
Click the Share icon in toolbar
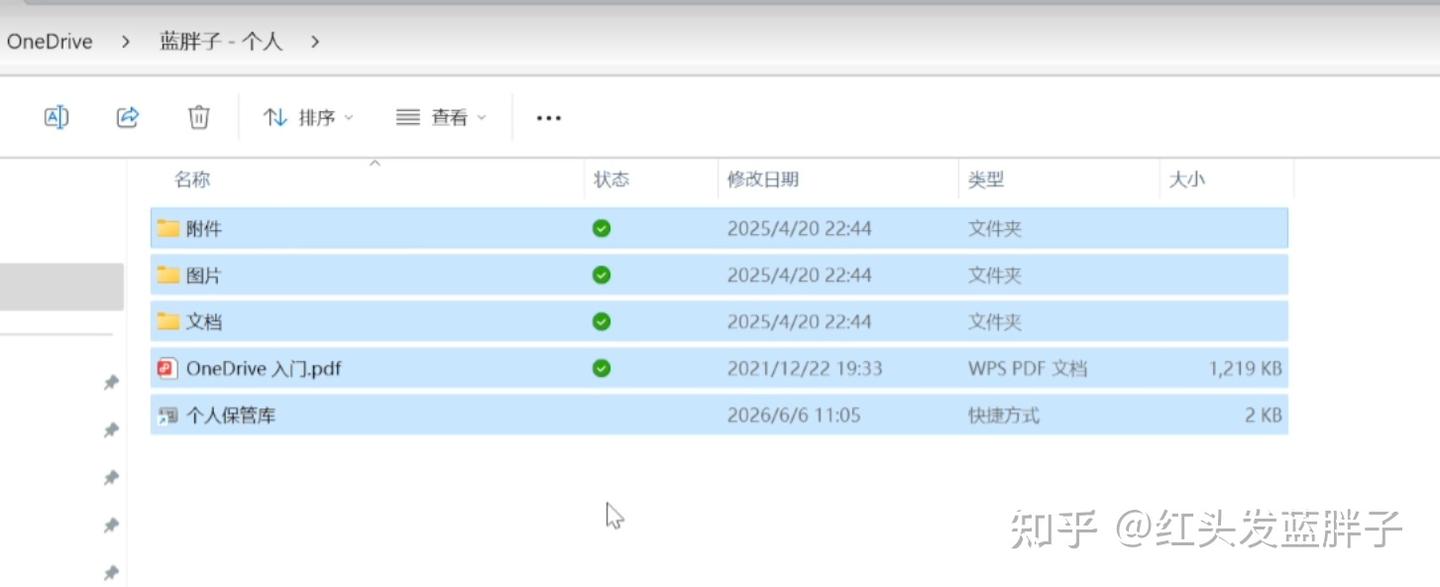pyautogui.click(x=127, y=117)
